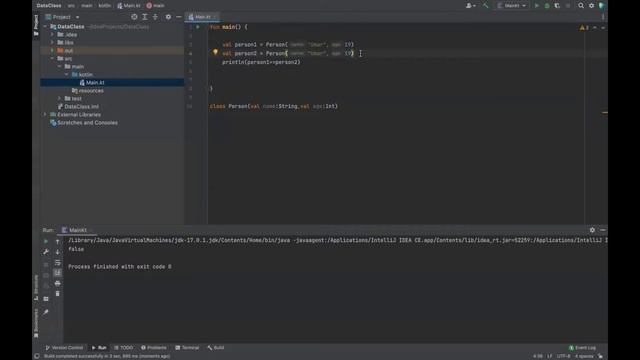
Task: Open the Event Log
Action: [x=582, y=348]
